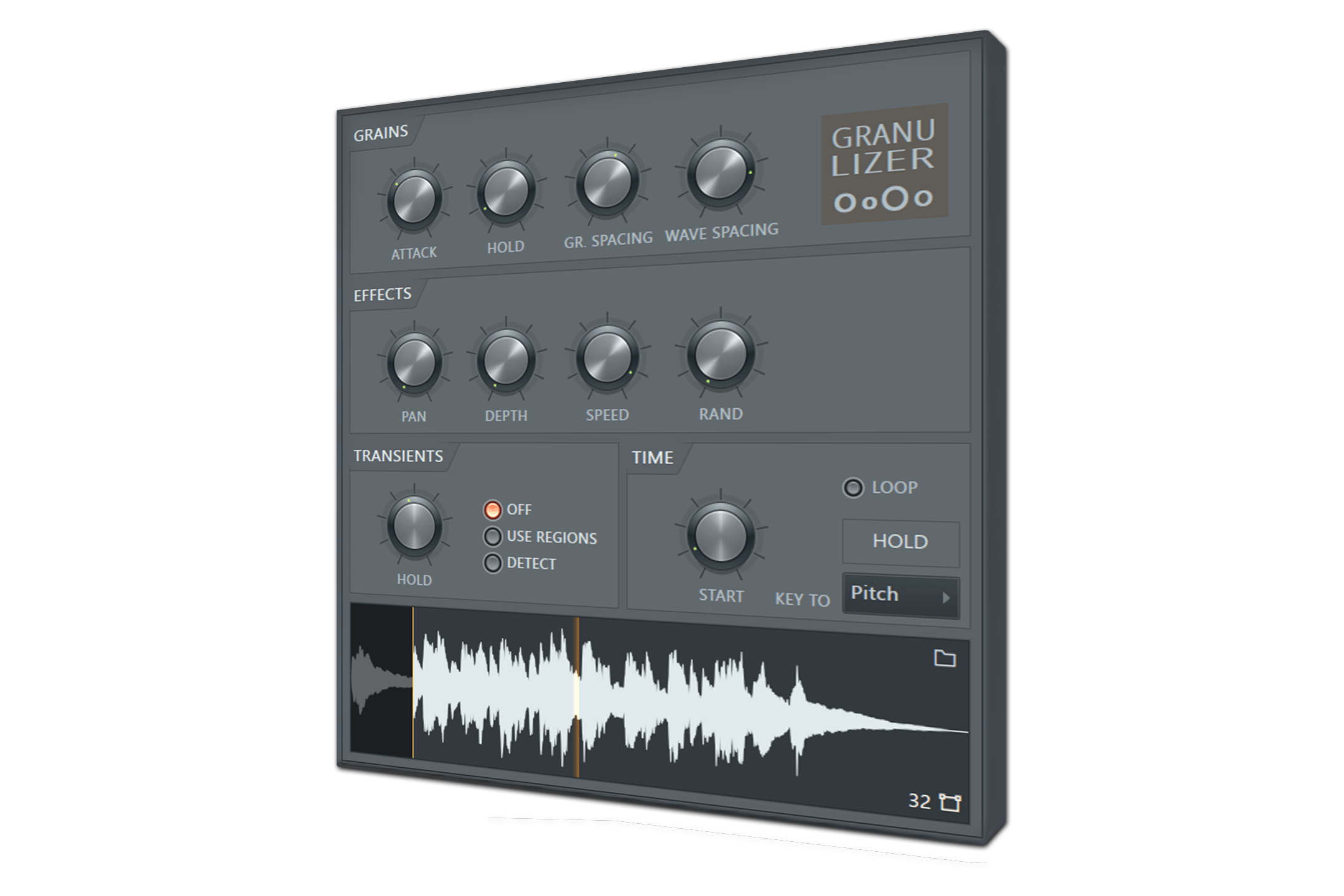Click the SPEED knob in Effects
The width and height of the screenshot is (1344, 896).
[607, 358]
